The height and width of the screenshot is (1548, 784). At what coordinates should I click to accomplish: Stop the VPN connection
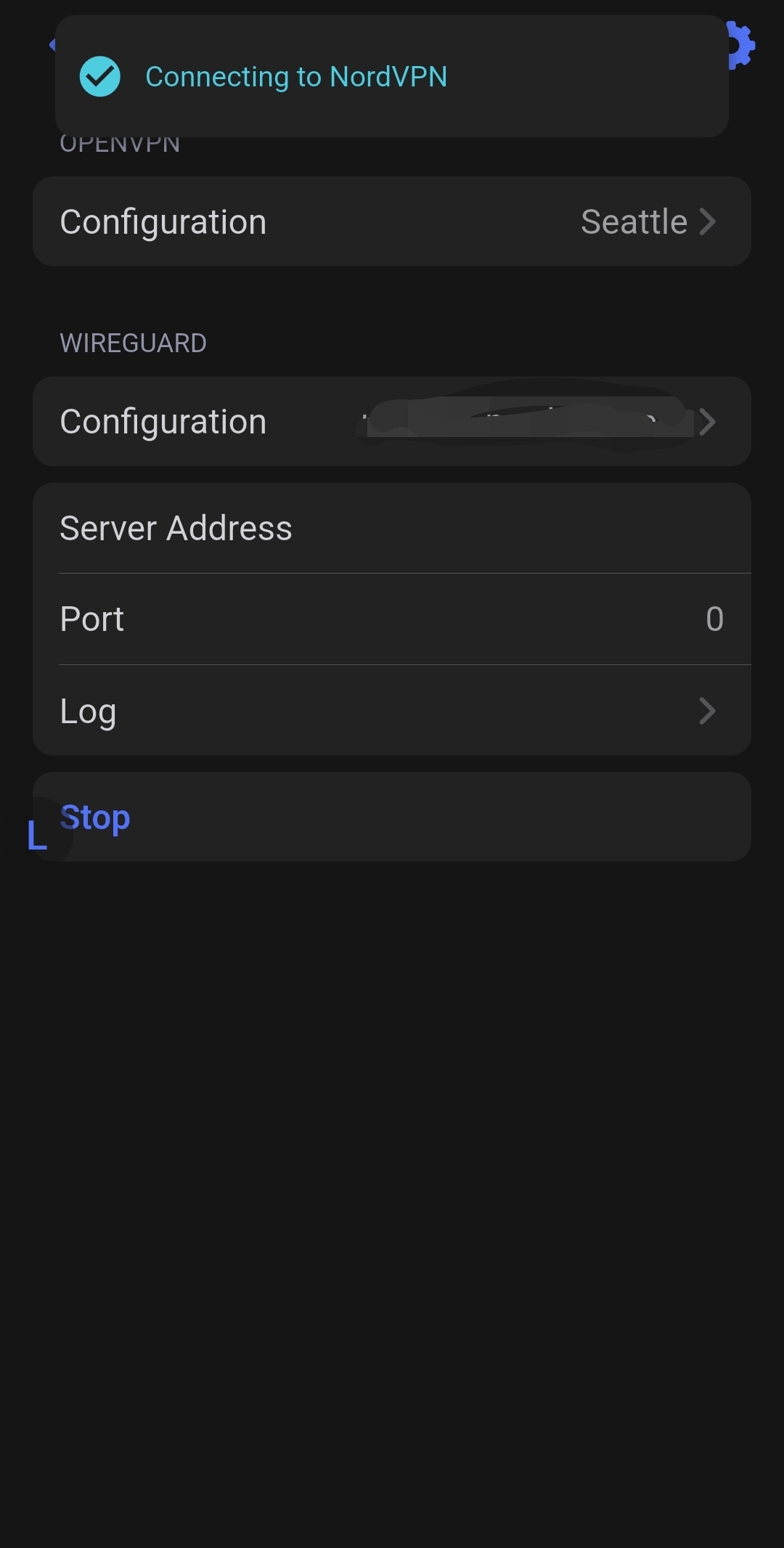[95, 818]
